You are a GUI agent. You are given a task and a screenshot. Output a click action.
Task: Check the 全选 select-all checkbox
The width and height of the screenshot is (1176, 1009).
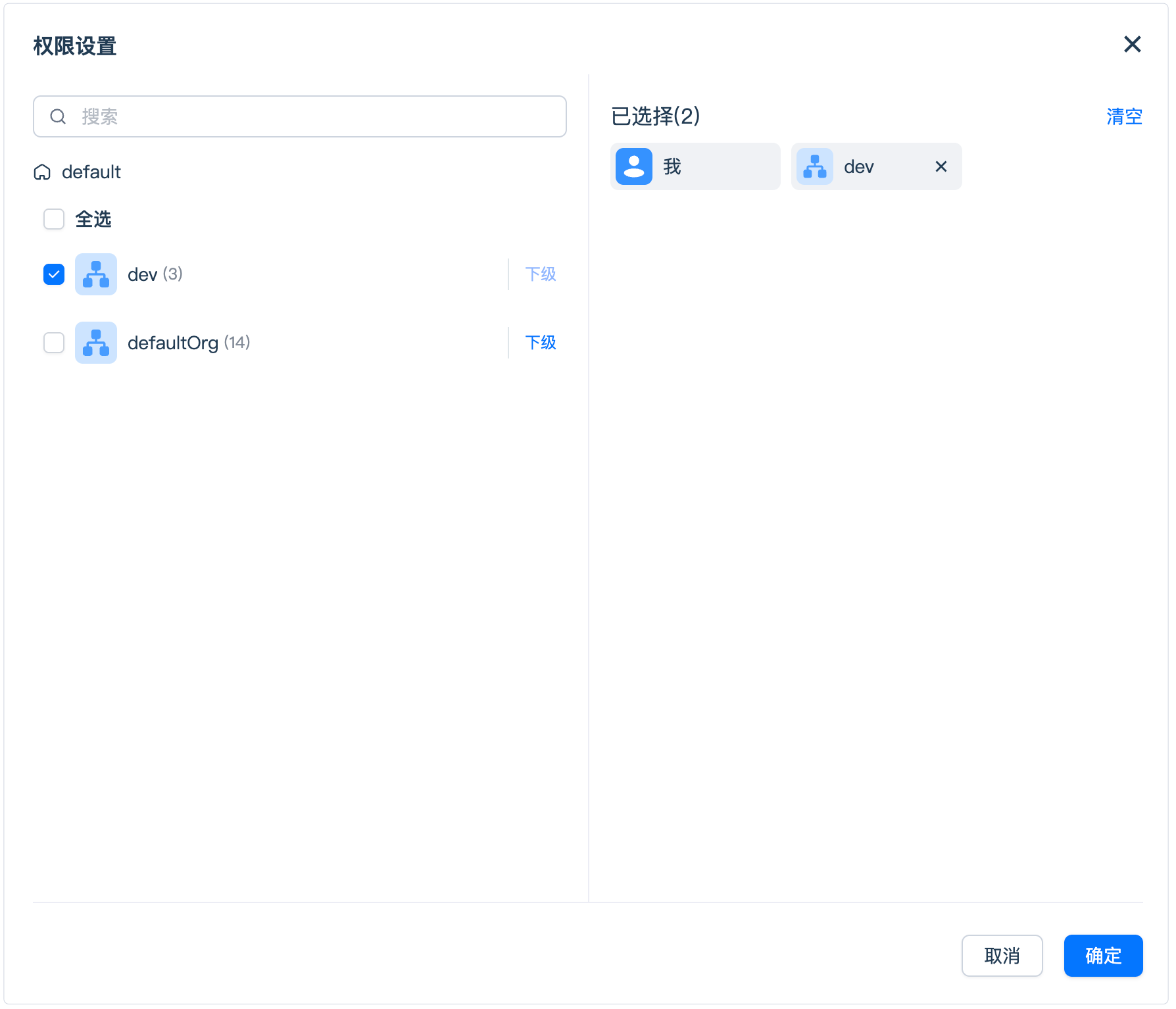(x=54, y=219)
